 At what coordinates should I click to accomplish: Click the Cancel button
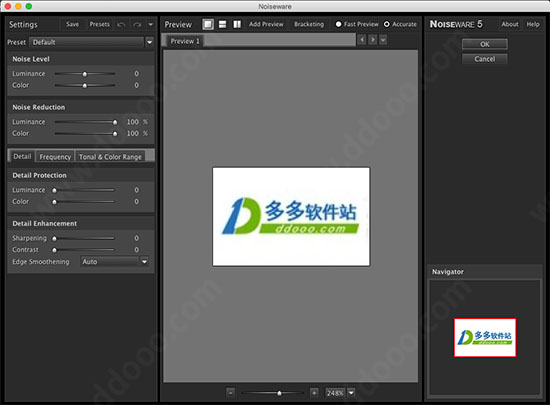click(x=485, y=59)
